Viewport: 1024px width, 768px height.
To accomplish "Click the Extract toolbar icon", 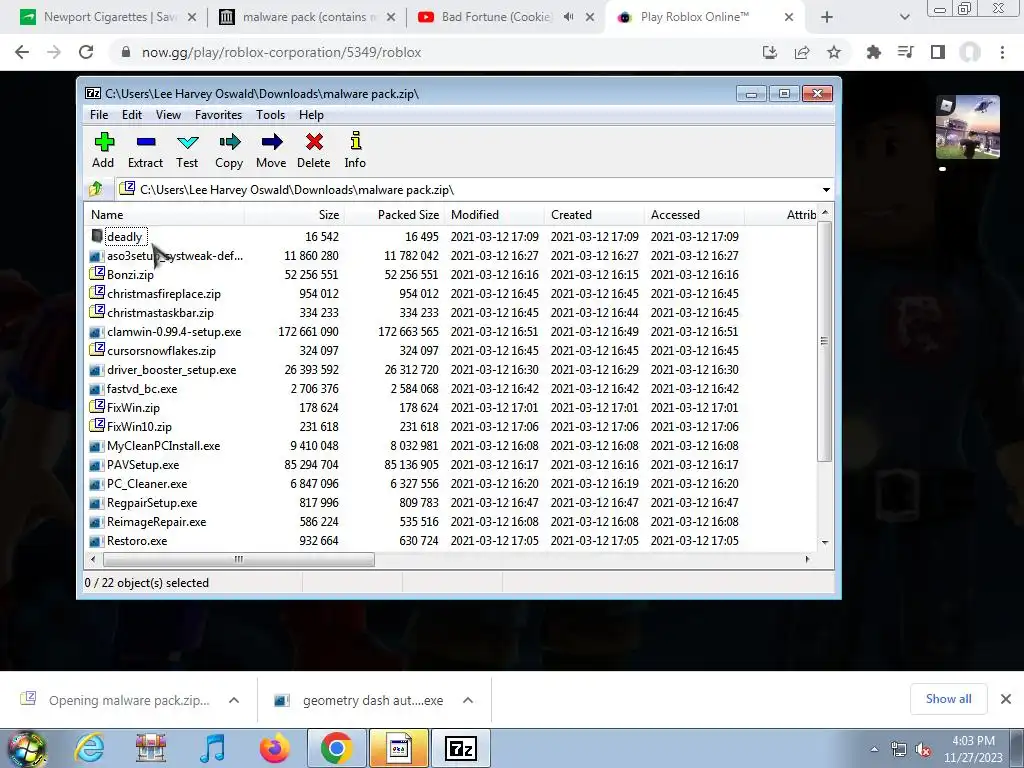I will [146, 142].
